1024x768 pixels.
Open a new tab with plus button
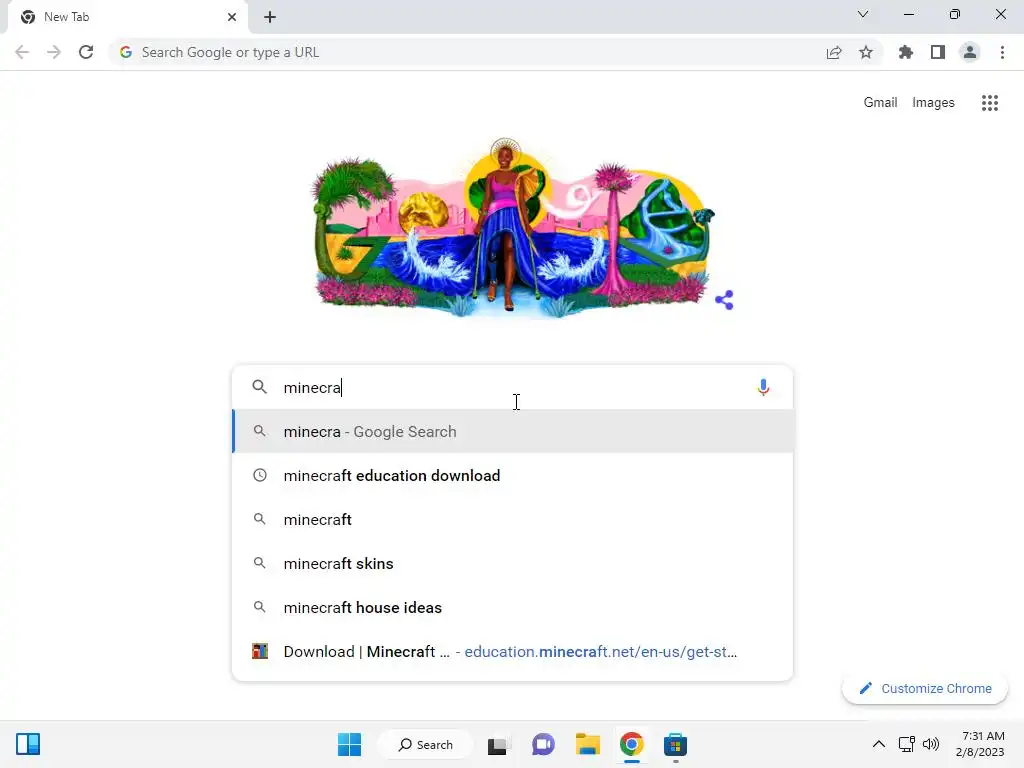click(x=270, y=17)
